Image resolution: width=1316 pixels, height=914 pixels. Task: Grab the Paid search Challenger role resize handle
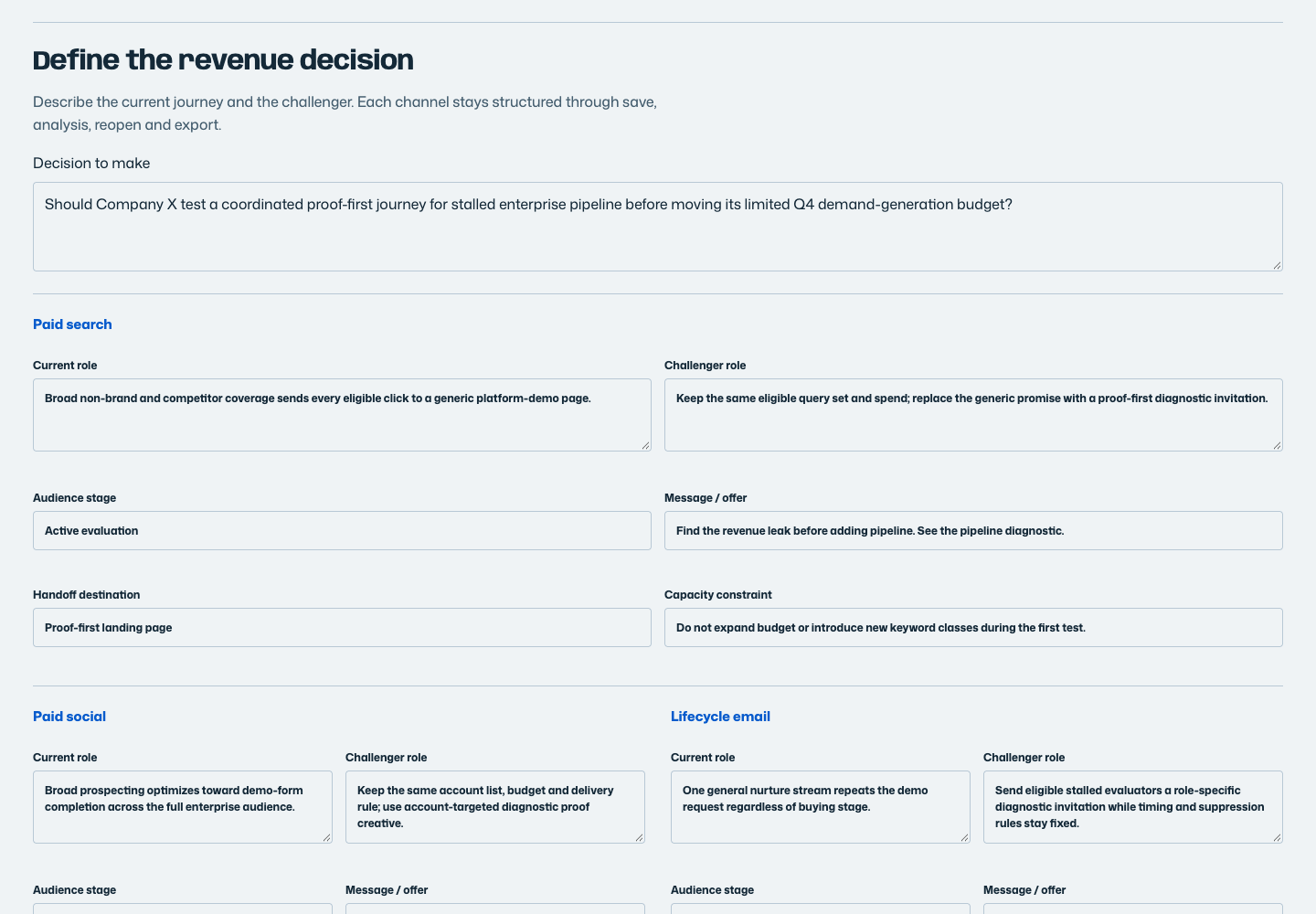1277,445
